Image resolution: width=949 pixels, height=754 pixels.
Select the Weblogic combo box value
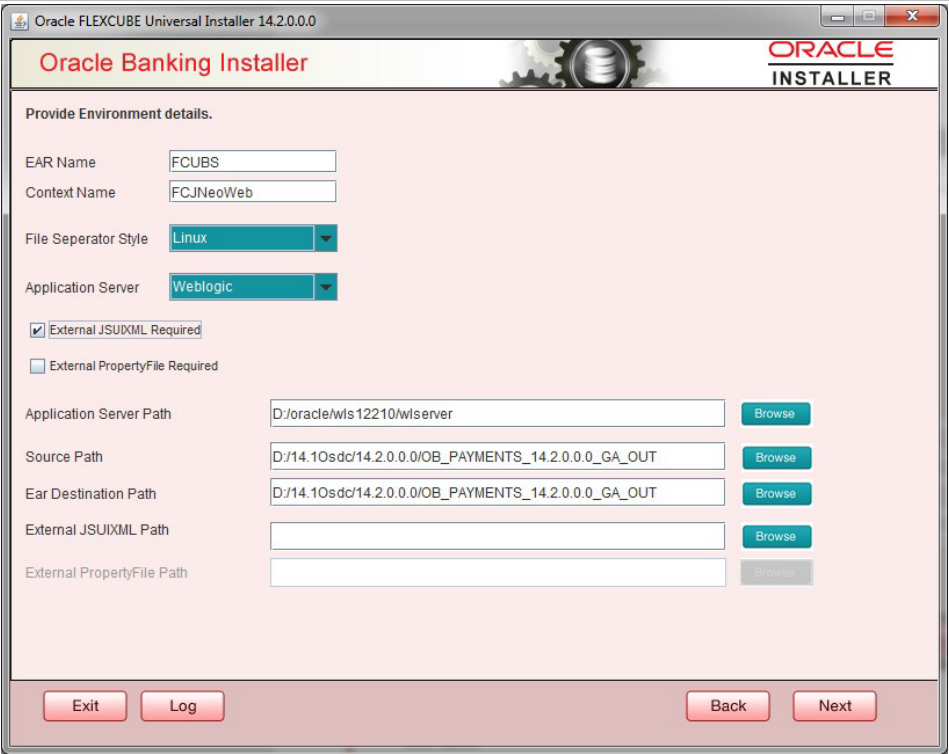pos(241,287)
